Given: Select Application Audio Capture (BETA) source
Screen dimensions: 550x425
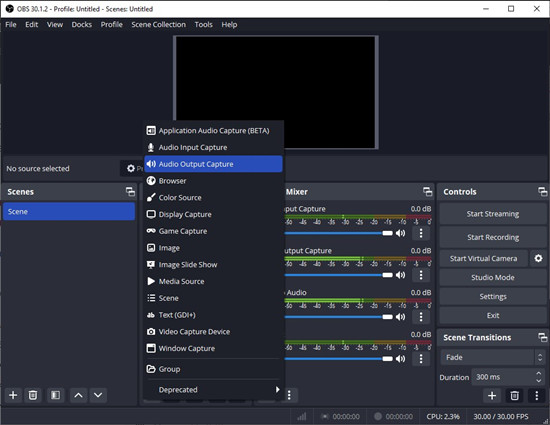Looking at the screenshot, I should click(213, 130).
